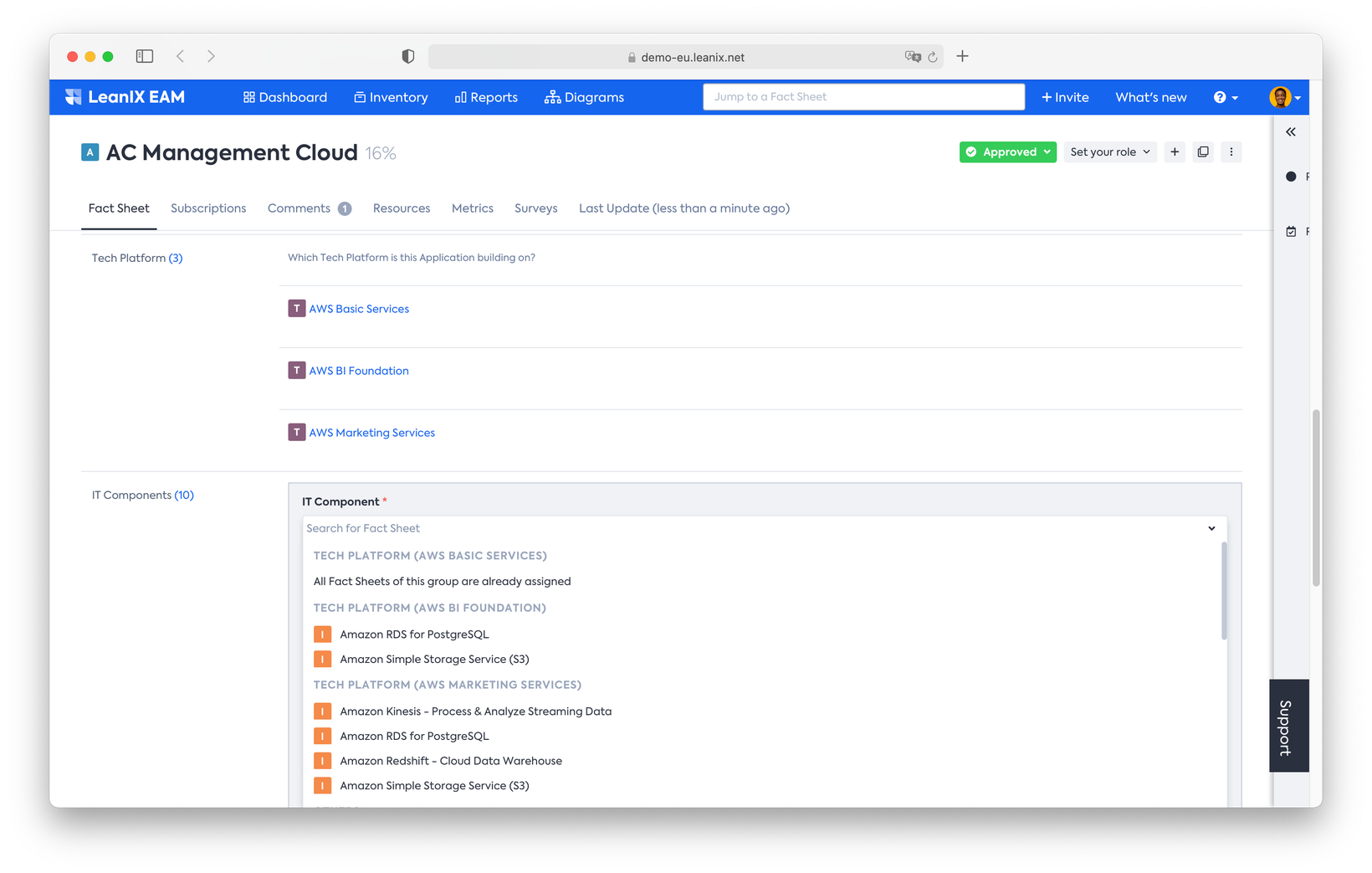Open the Diagrams menu item
Viewport: 1372px width, 873px height.
(x=584, y=97)
